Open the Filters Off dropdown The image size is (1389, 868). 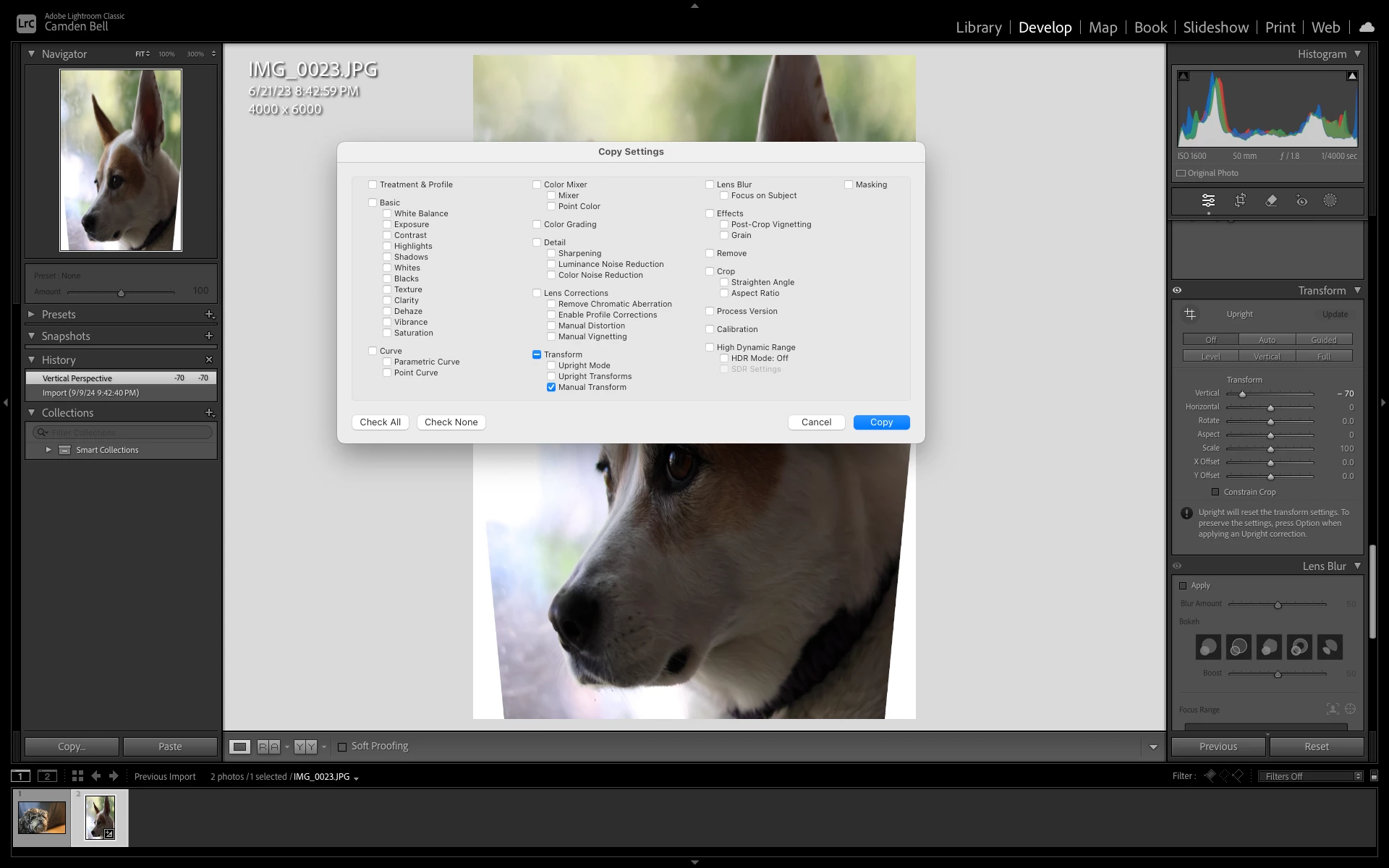click(1309, 776)
